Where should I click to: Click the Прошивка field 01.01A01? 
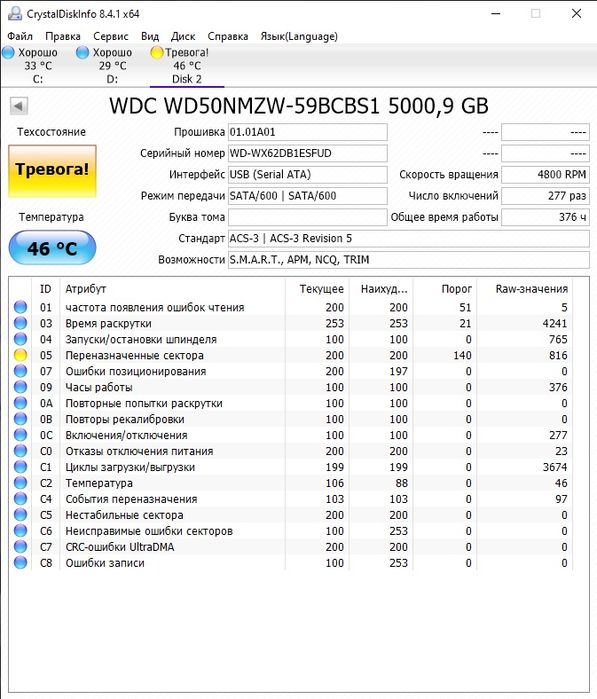point(308,132)
